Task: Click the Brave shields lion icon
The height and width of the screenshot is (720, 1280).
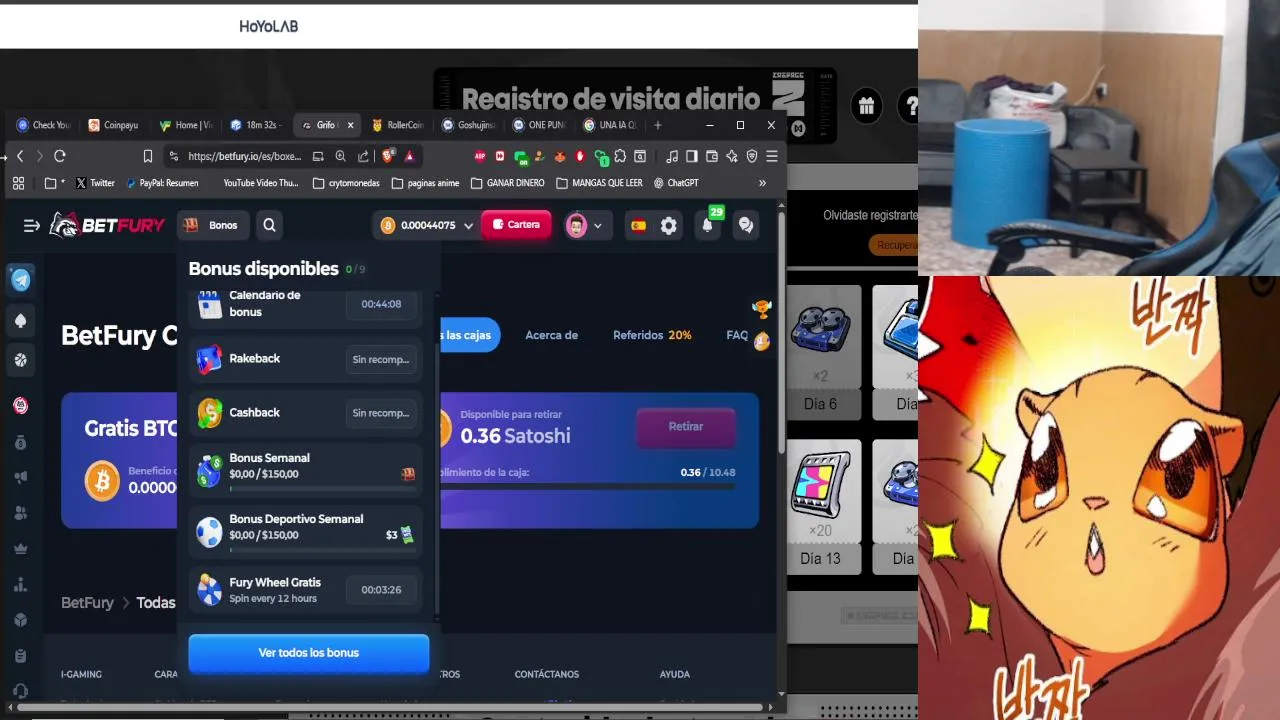Action: (x=389, y=156)
